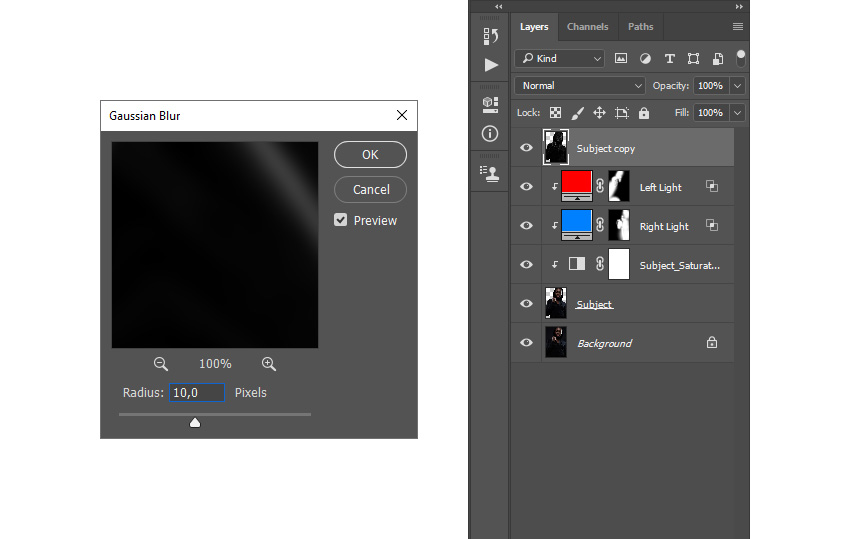Click the chain link on Left Light layer
The width and height of the screenshot is (850, 539).
600,186
